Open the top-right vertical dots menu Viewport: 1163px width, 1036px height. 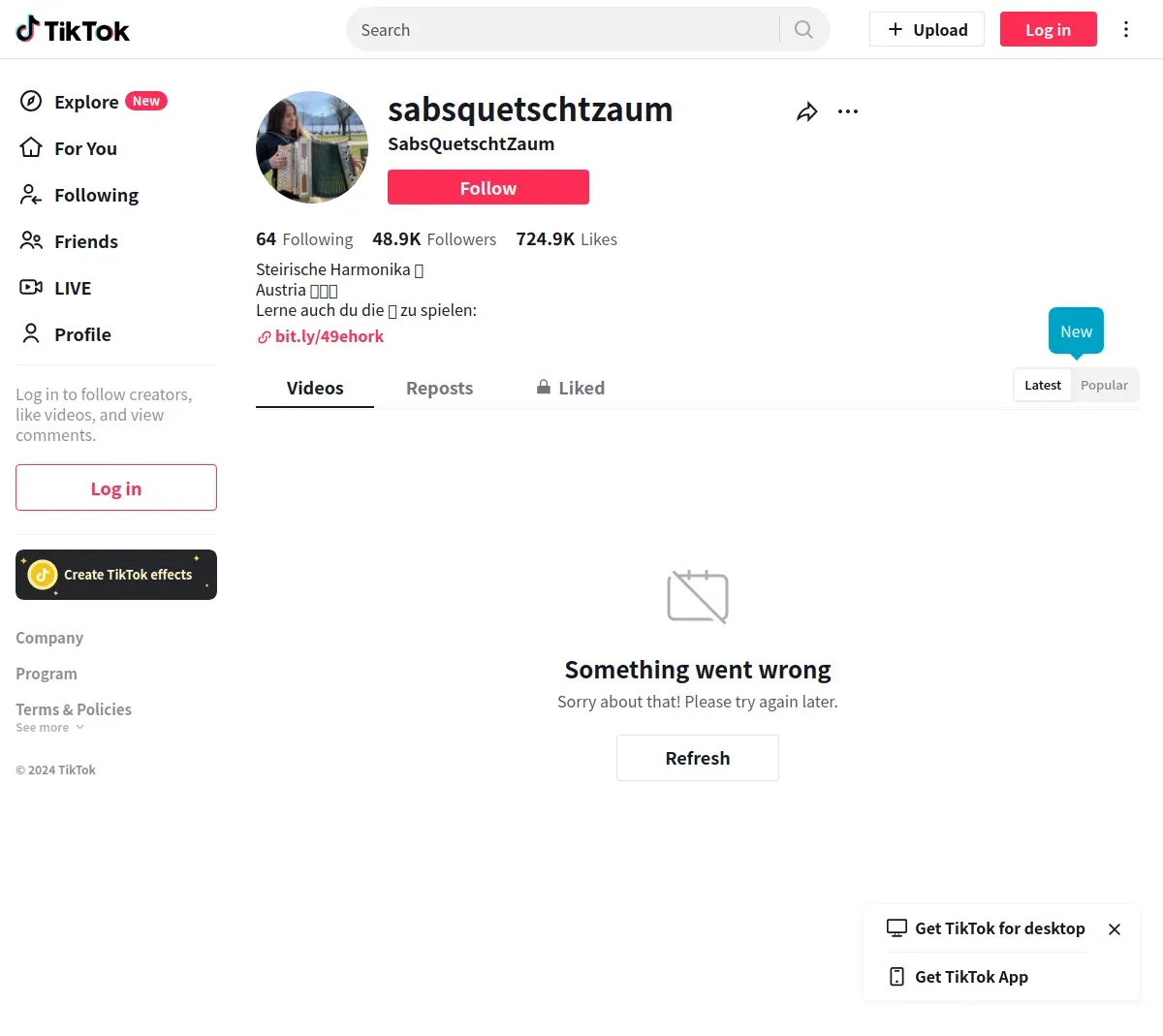(1125, 29)
